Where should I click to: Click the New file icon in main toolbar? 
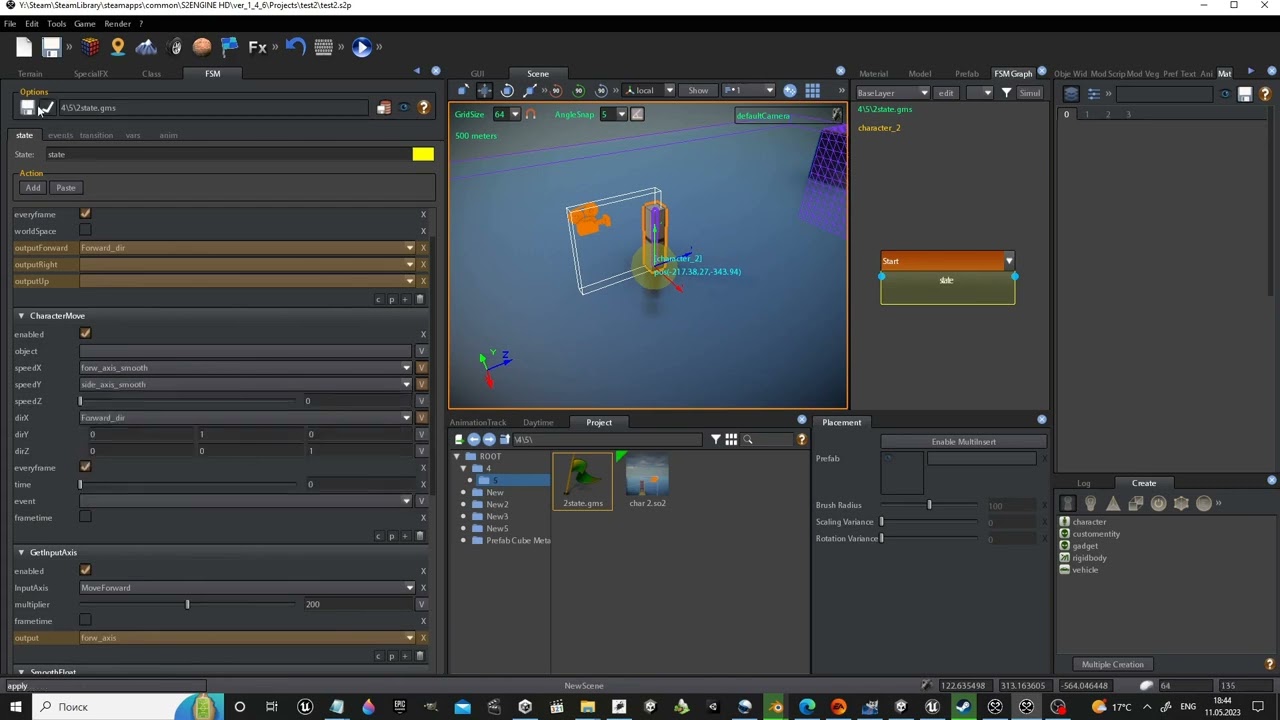[x=24, y=46]
